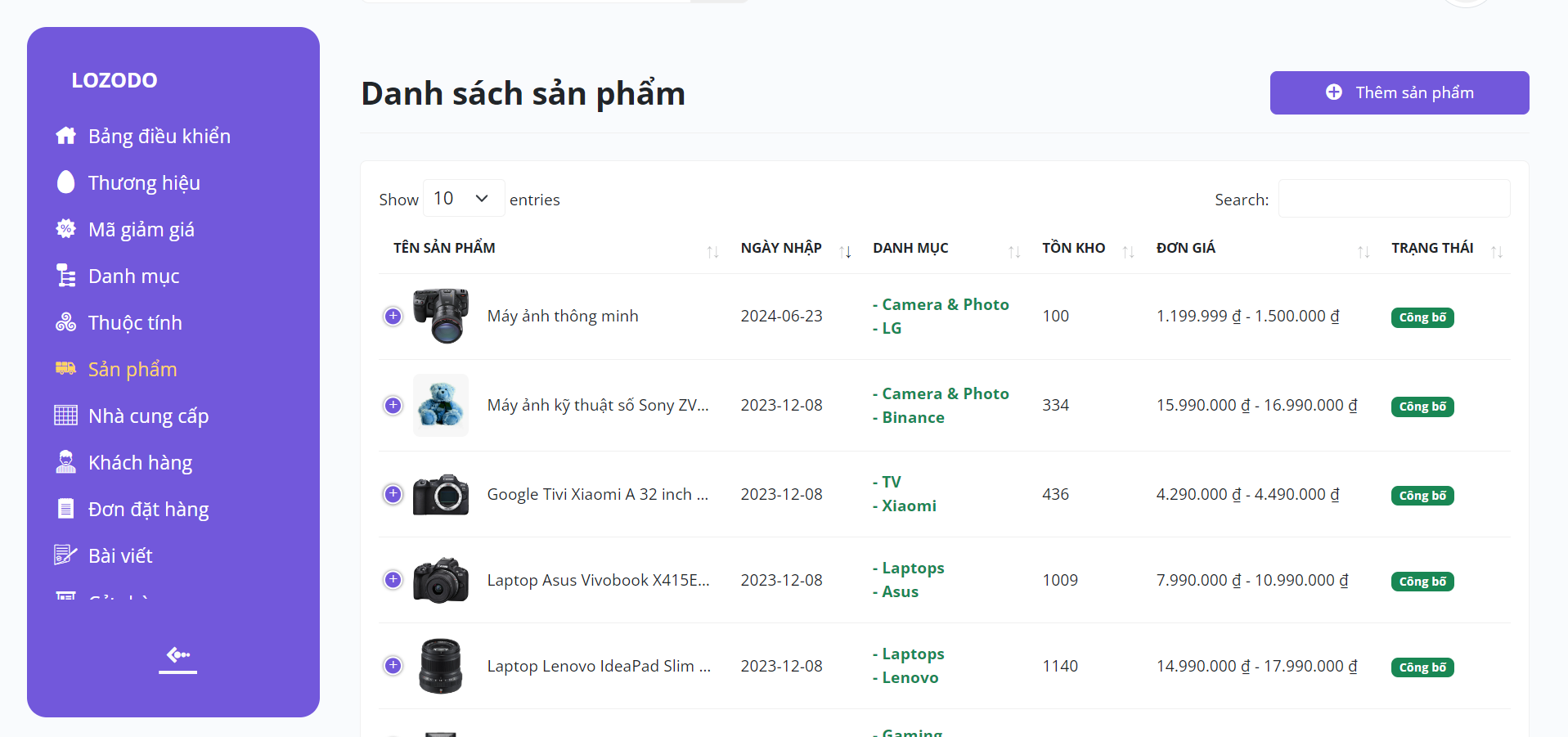Sort by Đơn giá column
This screenshot has width=1568, height=737.
pos(1261,249)
